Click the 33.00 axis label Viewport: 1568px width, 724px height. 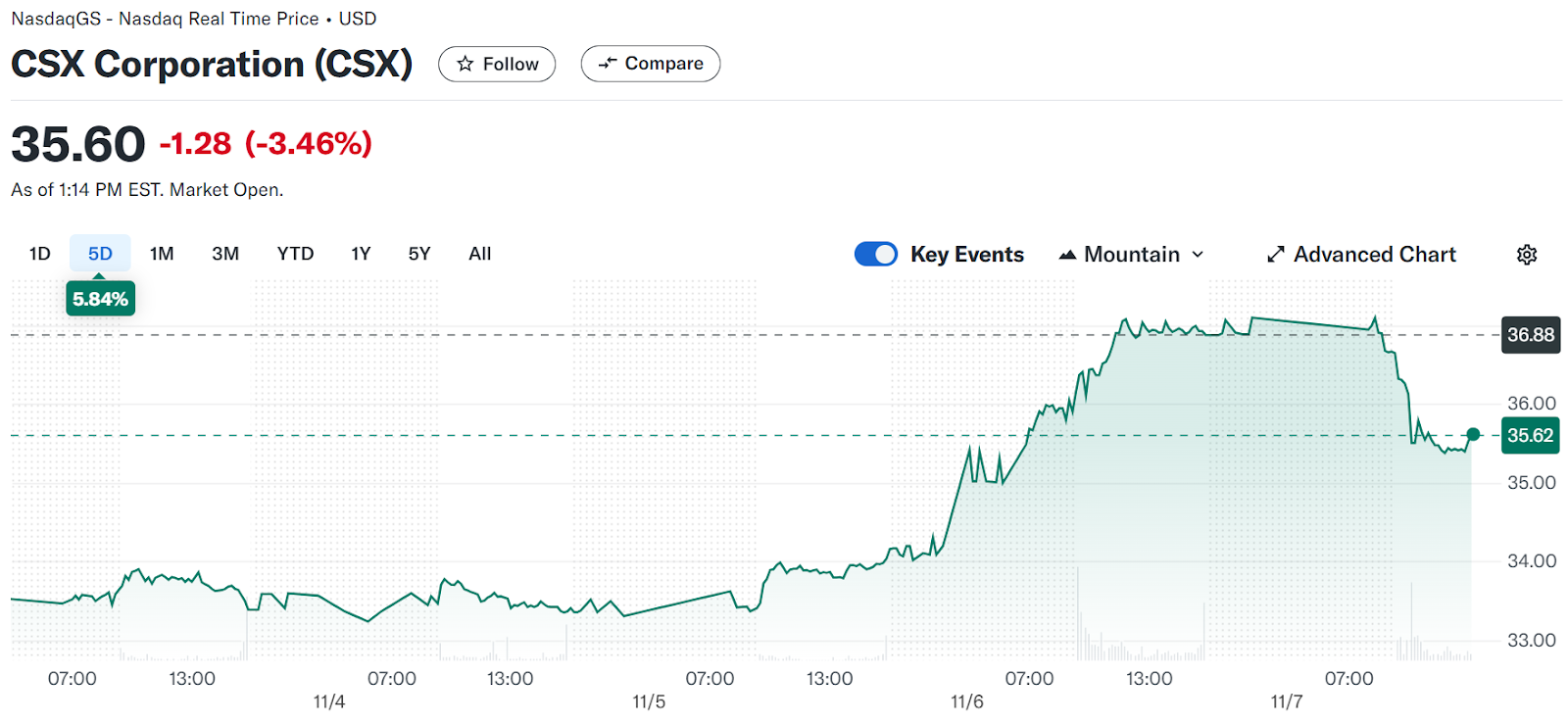pyautogui.click(x=1532, y=640)
